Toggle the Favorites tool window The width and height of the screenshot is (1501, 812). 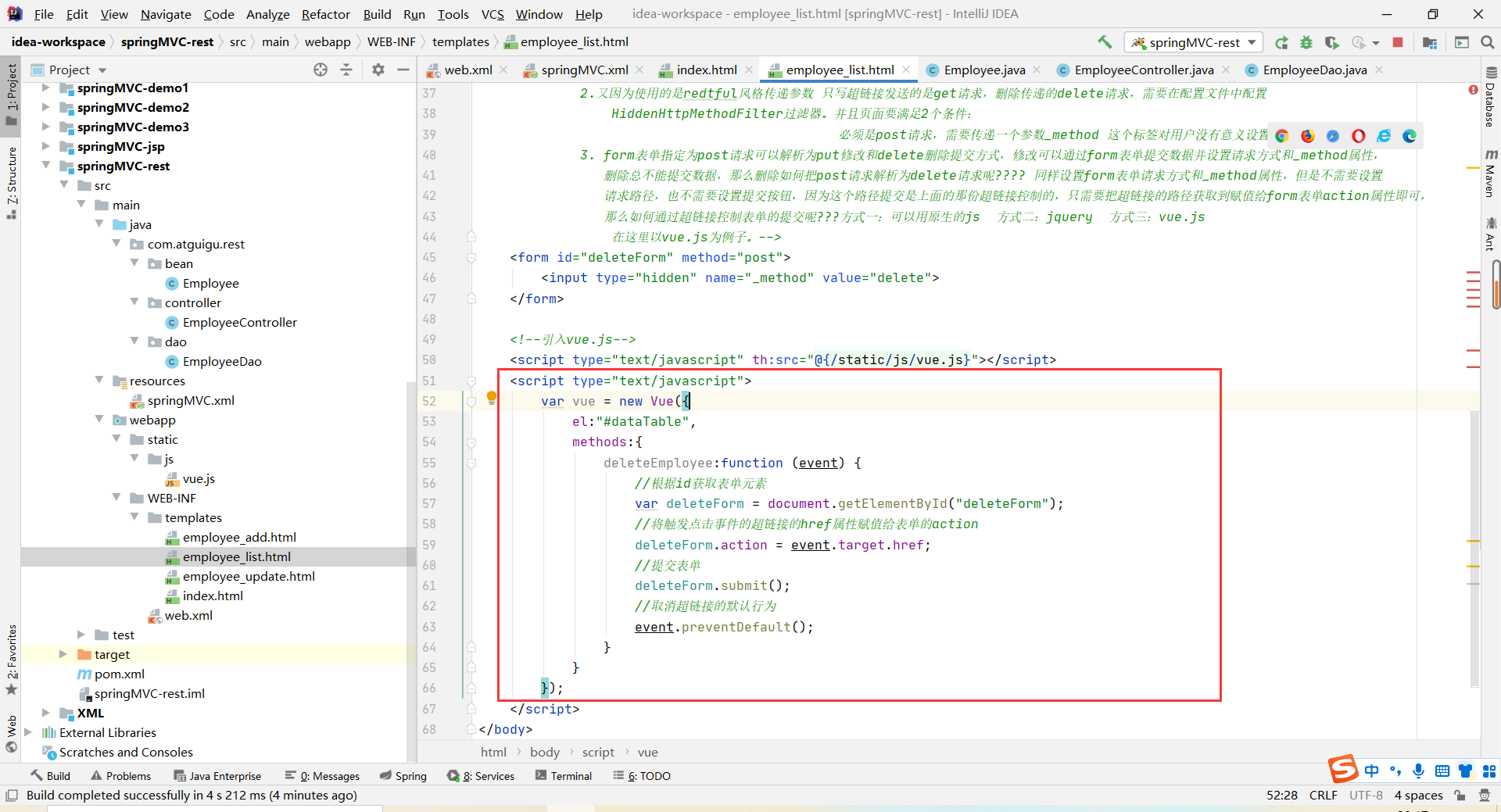coord(11,659)
